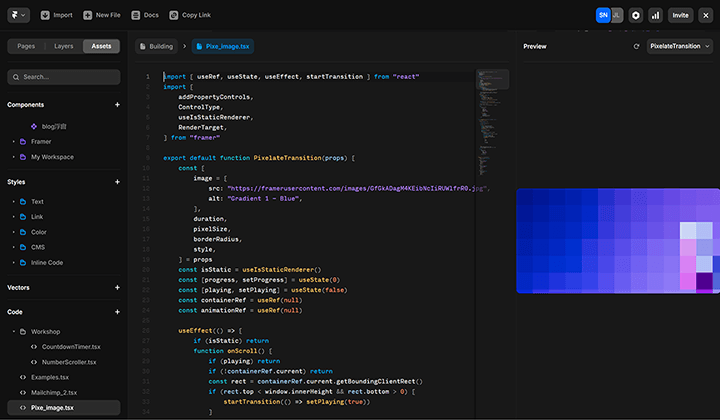Image resolution: width=720 pixels, height=420 pixels.
Task: Click the pixelated gradient preview image
Action: 618,241
